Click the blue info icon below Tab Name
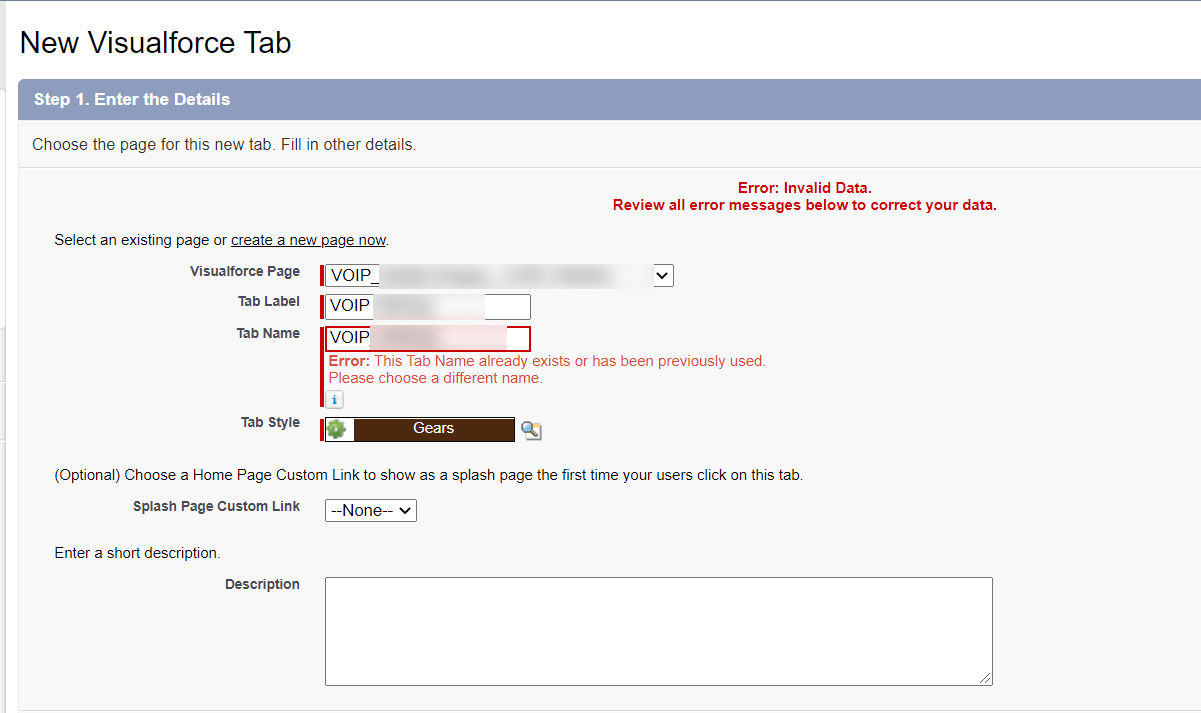 [333, 399]
